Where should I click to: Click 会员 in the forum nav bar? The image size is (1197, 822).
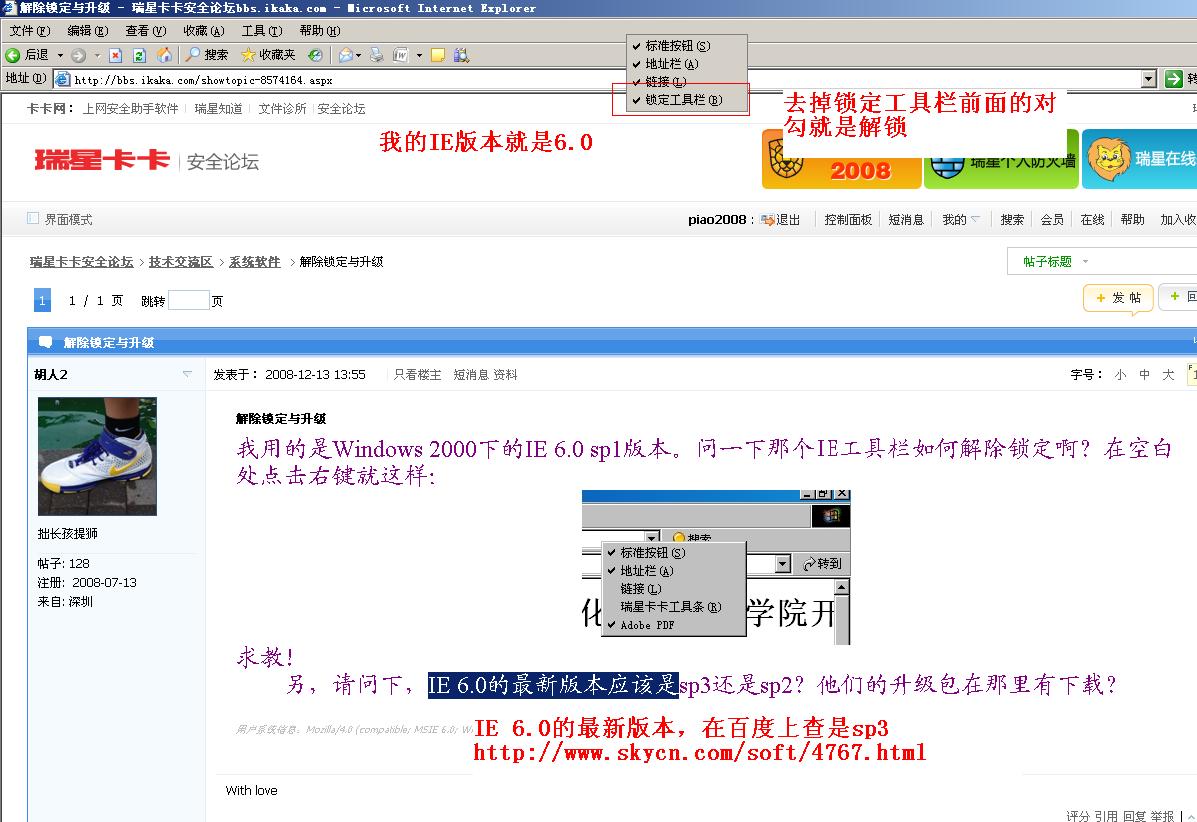pyautogui.click(x=1052, y=220)
